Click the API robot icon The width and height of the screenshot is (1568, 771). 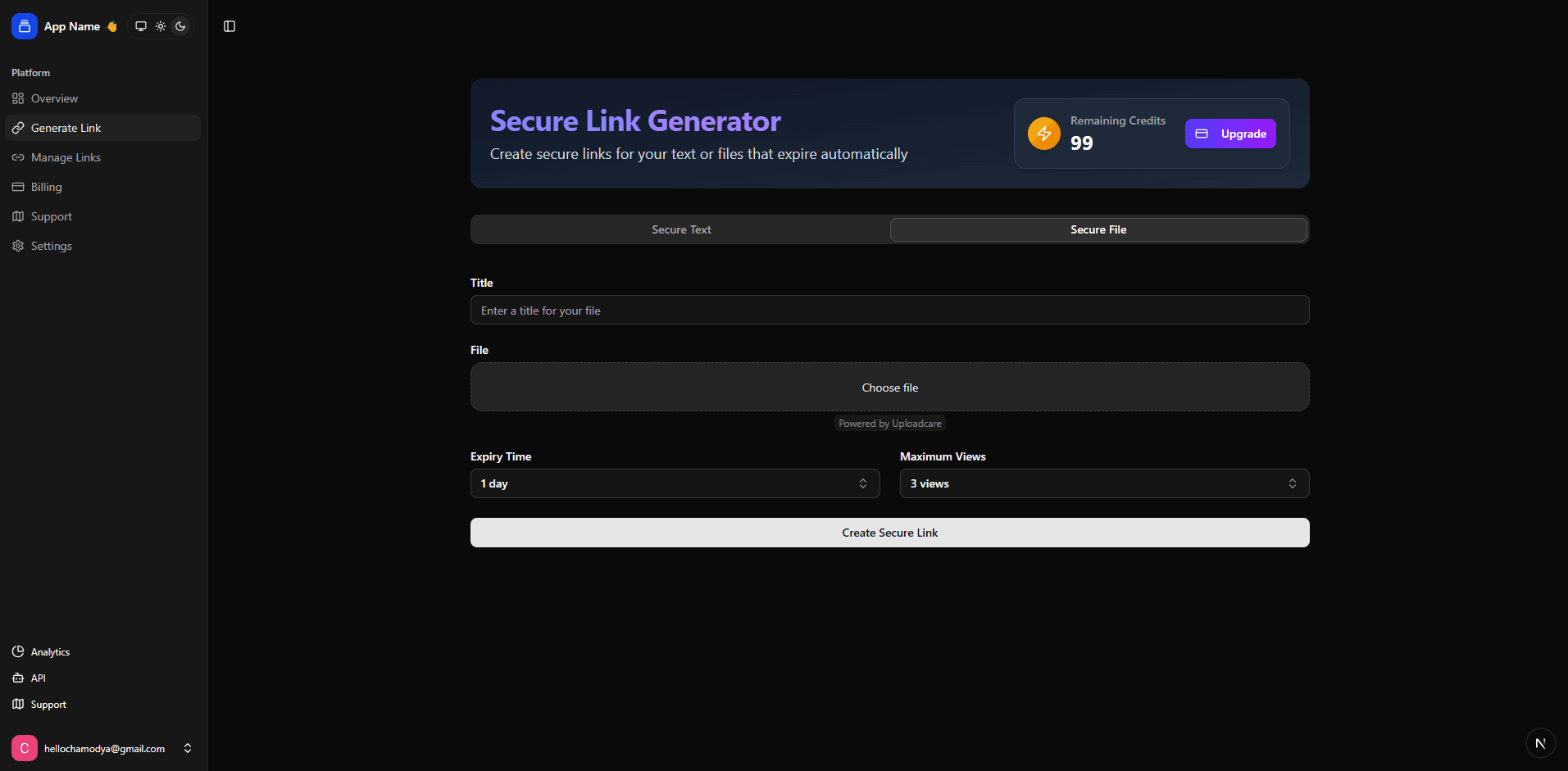(18, 678)
